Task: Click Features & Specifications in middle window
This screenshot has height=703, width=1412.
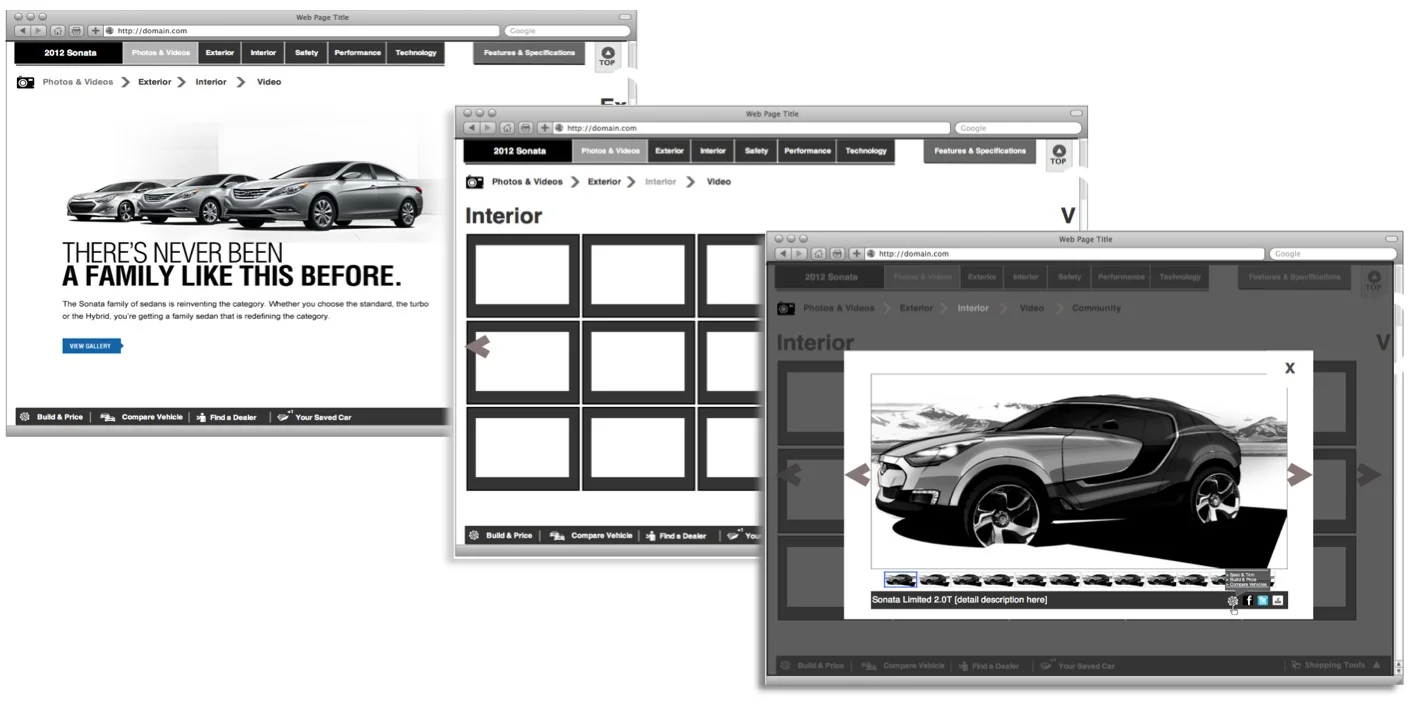Action: click(980, 151)
